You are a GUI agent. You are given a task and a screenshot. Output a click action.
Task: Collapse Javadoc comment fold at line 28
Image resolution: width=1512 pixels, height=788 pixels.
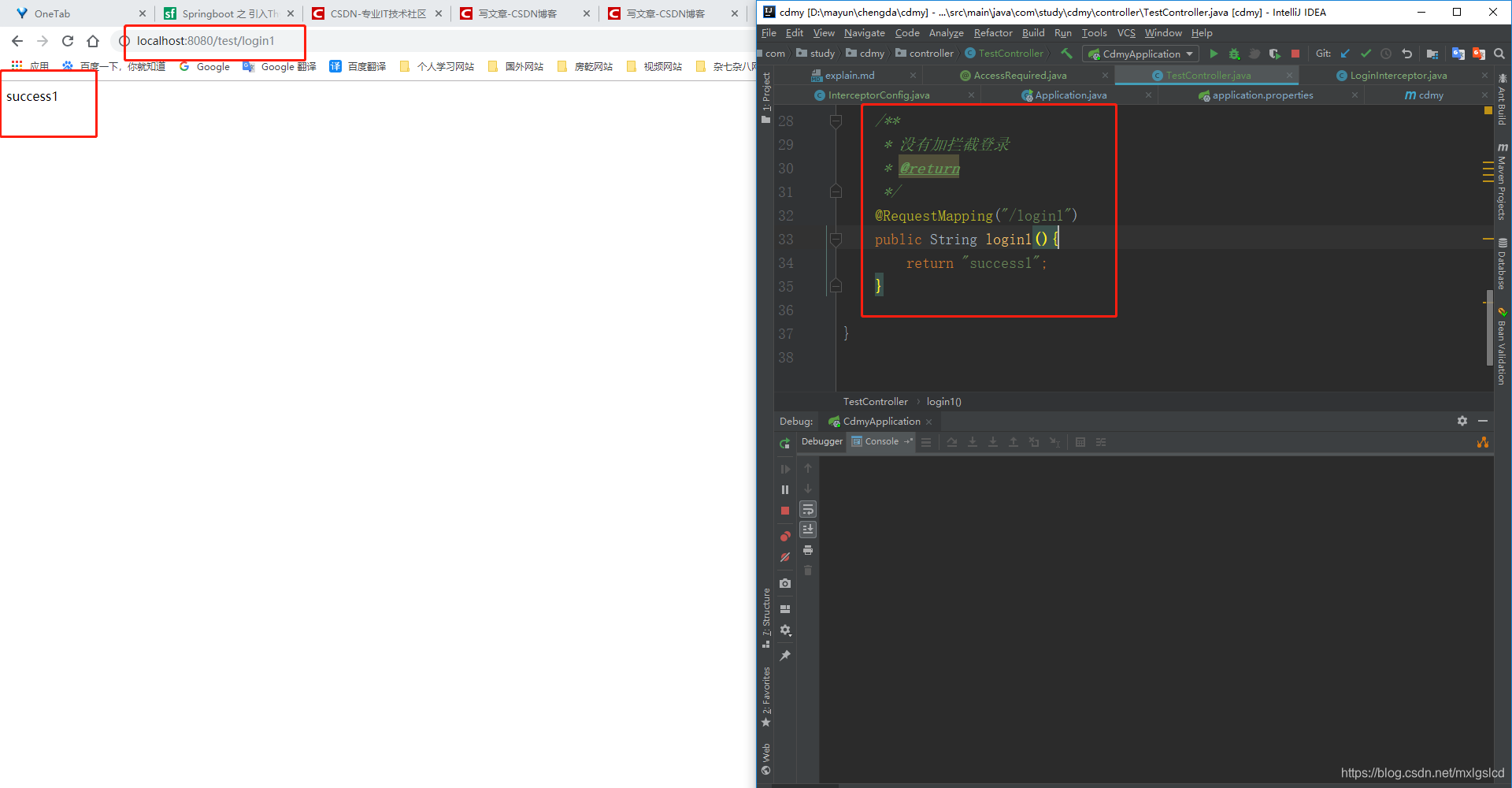[836, 121]
